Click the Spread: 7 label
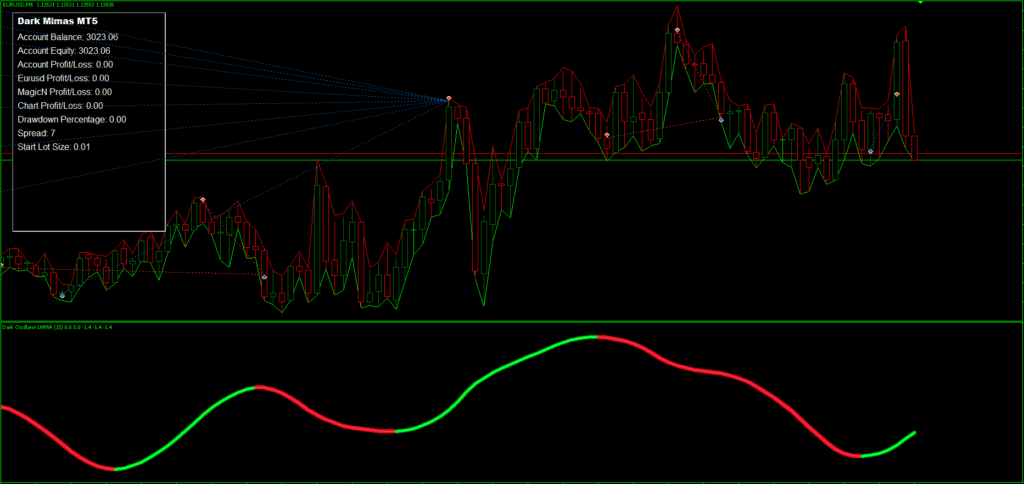The width and height of the screenshot is (1024, 484). coord(37,133)
